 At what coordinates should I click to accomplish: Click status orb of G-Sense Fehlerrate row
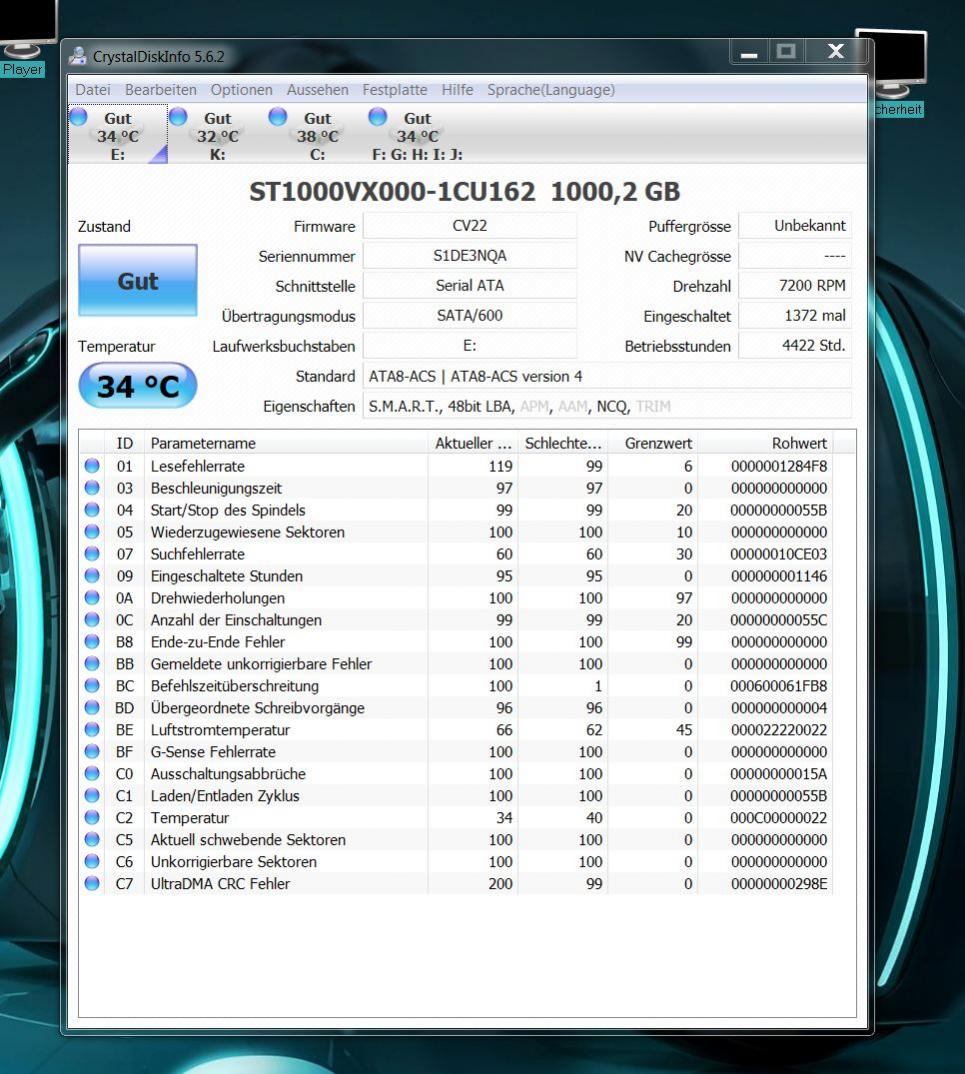(x=92, y=751)
